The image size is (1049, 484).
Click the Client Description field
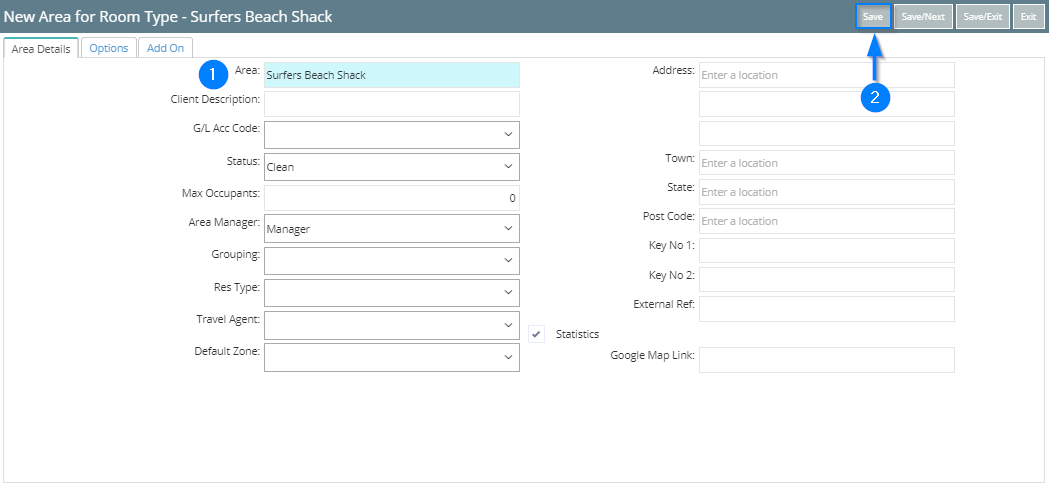pos(391,104)
